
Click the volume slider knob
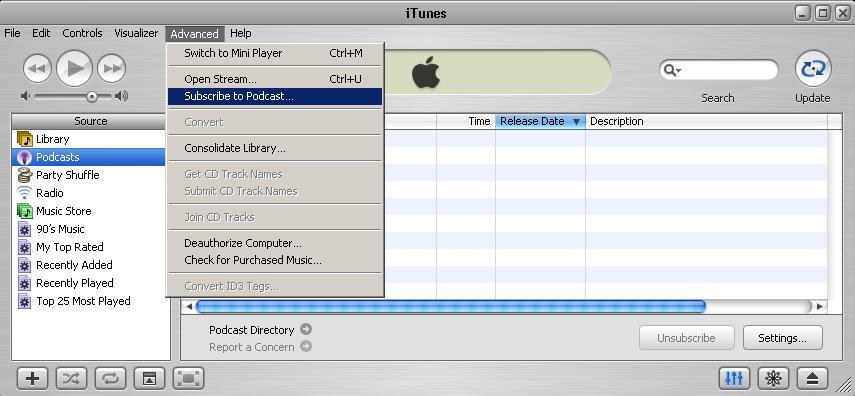92,97
